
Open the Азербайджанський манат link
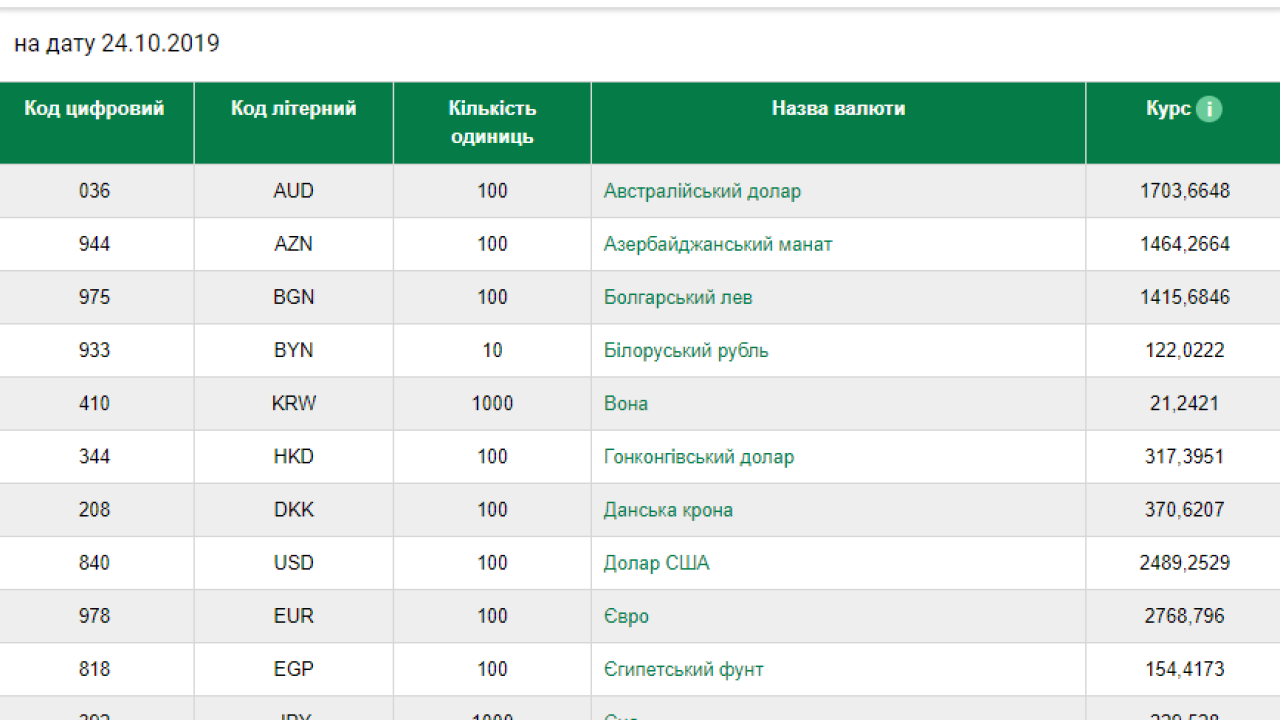point(717,244)
